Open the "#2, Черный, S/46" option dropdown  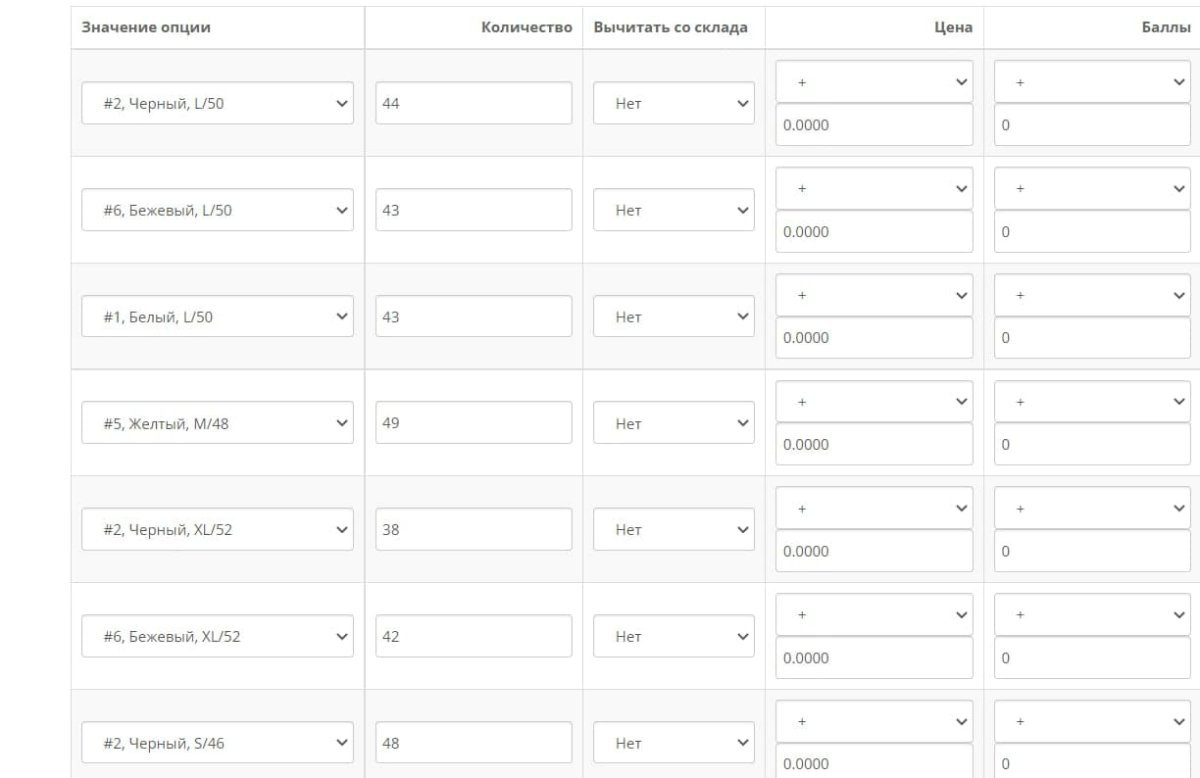(x=217, y=743)
